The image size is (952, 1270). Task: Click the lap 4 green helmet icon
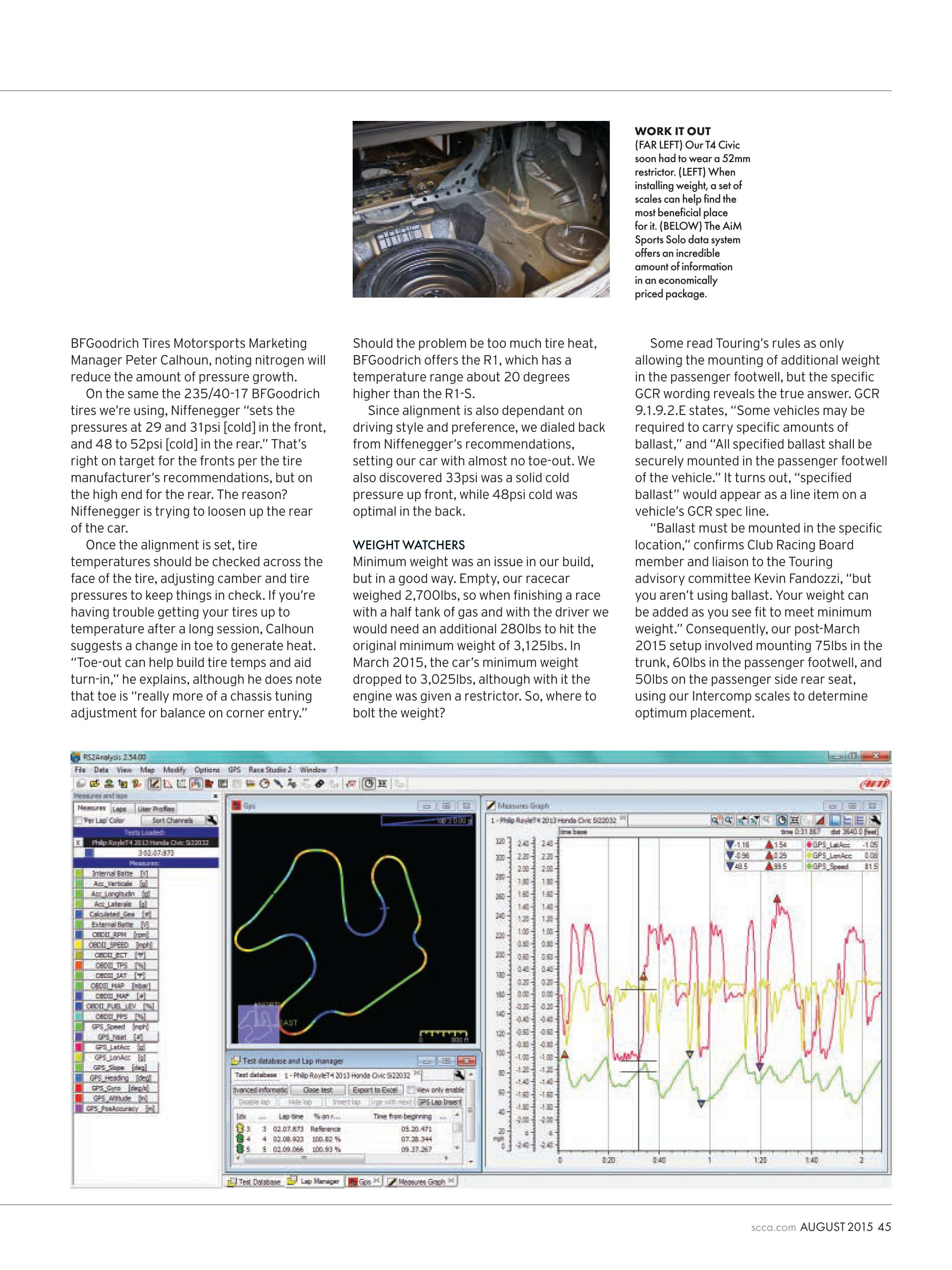(241, 1139)
